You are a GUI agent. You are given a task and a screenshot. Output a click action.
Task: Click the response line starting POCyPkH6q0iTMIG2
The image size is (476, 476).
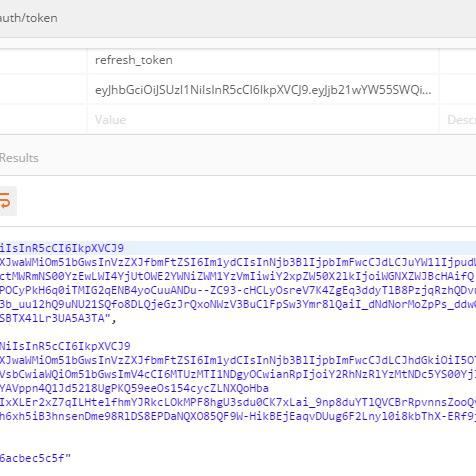coord(238,291)
